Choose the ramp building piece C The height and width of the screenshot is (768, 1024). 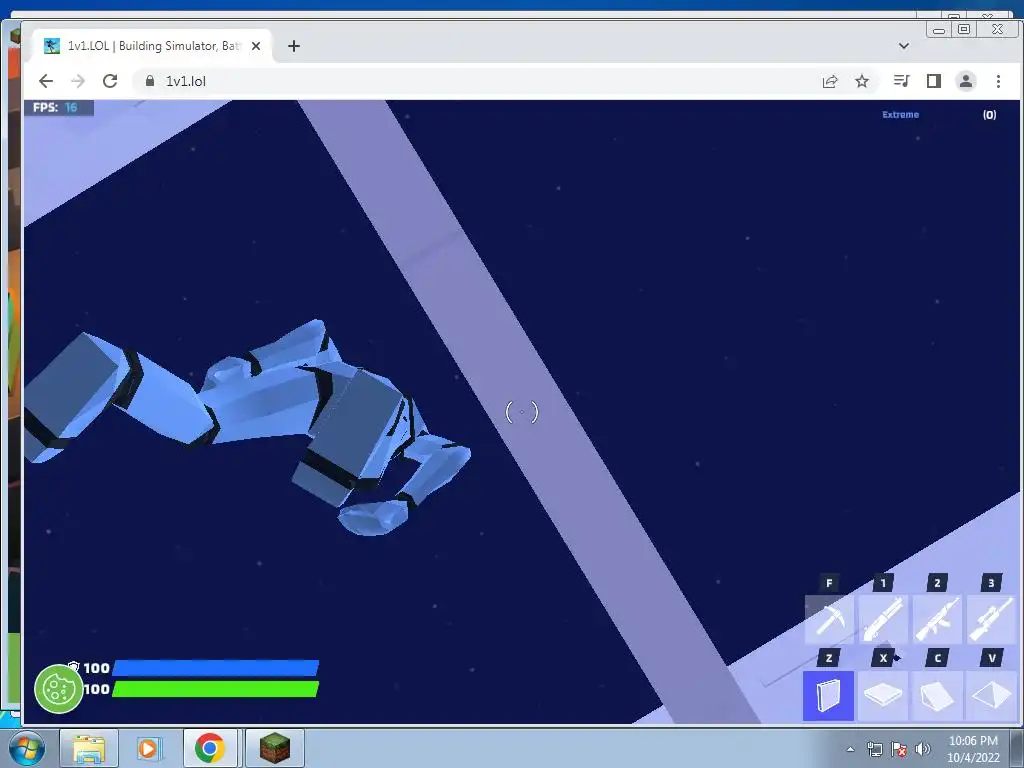(937, 696)
